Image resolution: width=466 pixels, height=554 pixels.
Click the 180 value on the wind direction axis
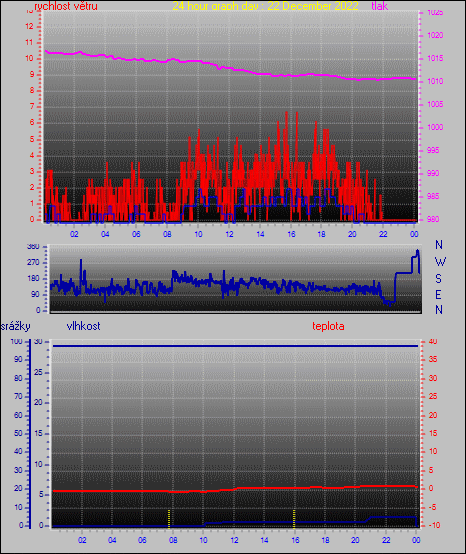point(33,278)
